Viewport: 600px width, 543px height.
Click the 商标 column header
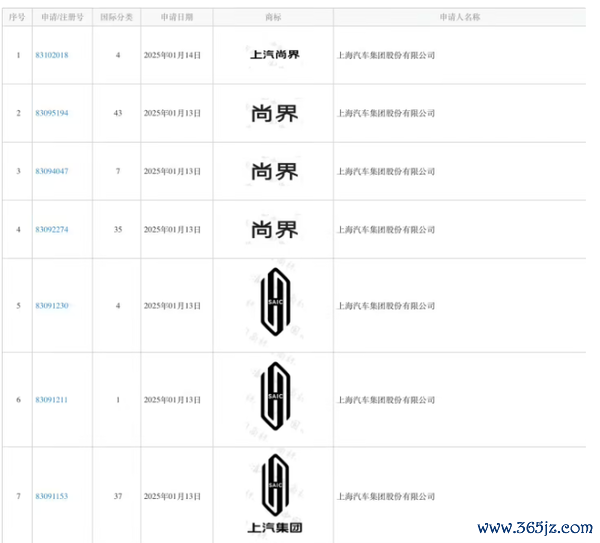coord(273,17)
